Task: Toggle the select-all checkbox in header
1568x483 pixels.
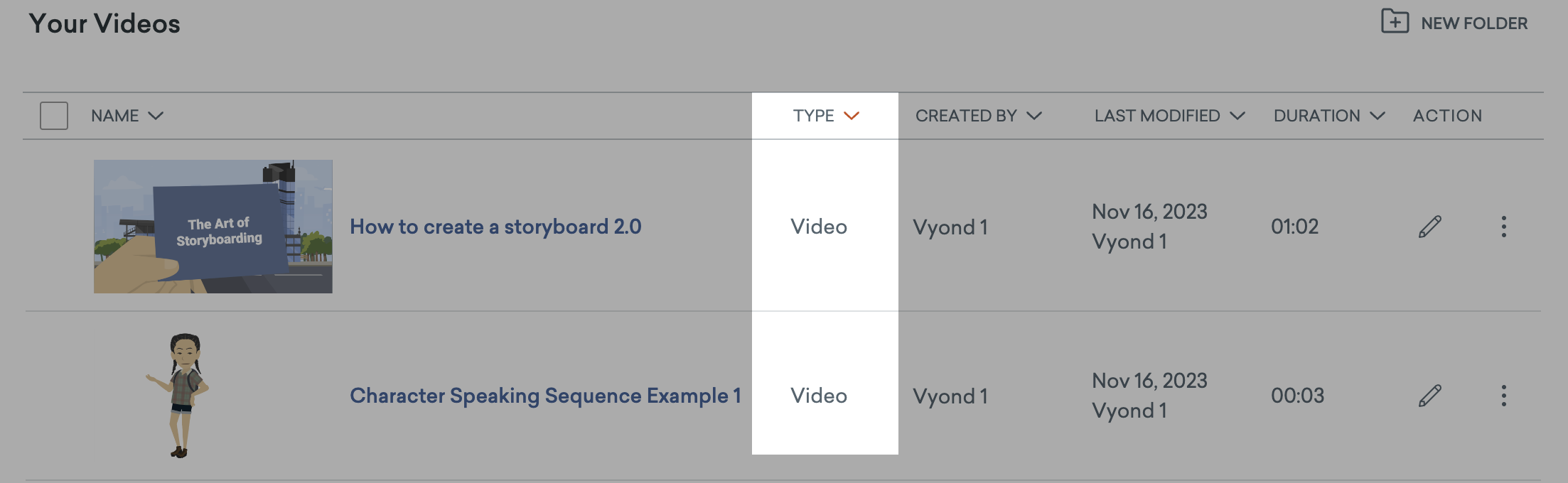Action: tap(54, 116)
